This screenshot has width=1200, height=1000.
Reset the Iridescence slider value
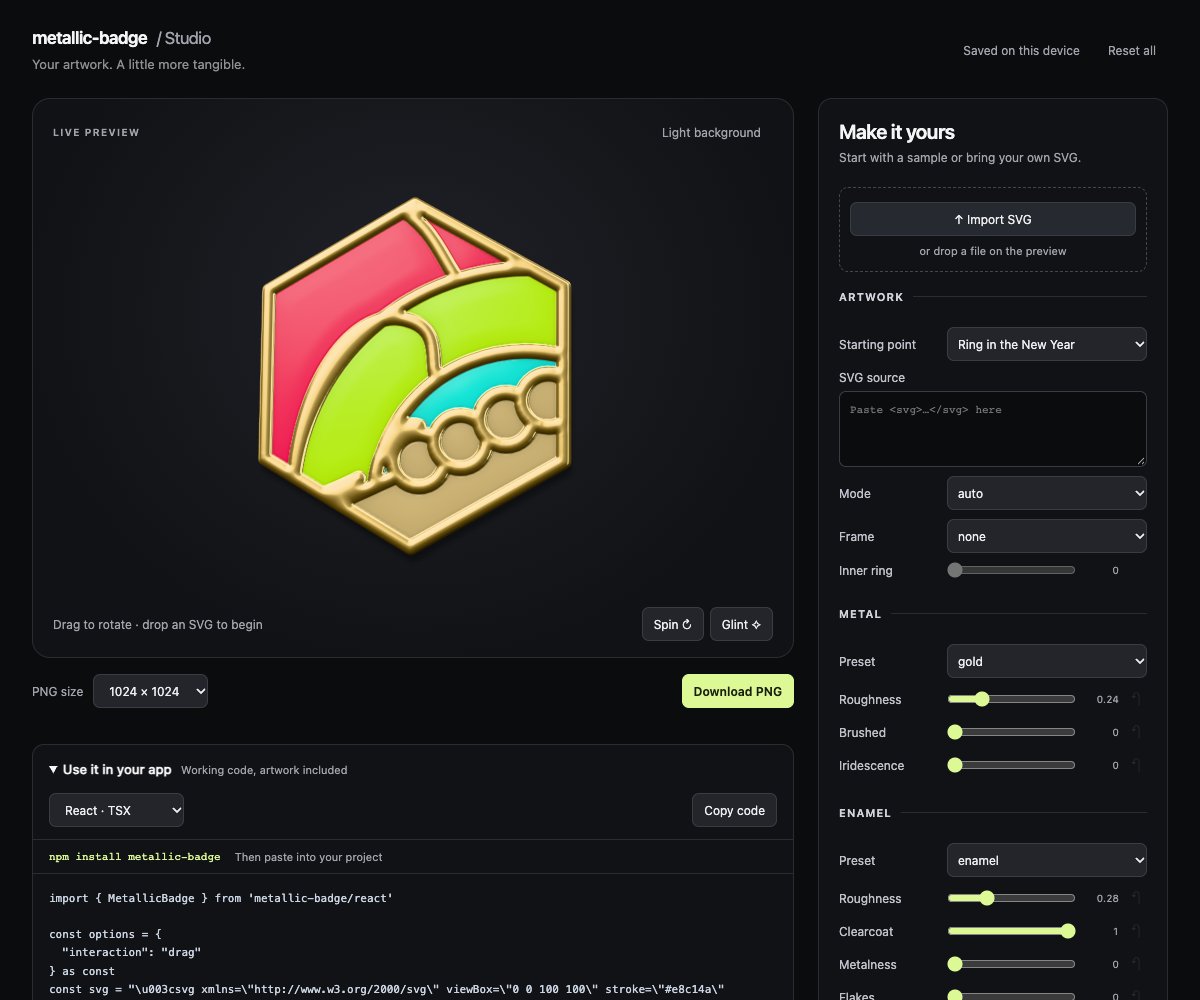pyautogui.click(x=1136, y=765)
